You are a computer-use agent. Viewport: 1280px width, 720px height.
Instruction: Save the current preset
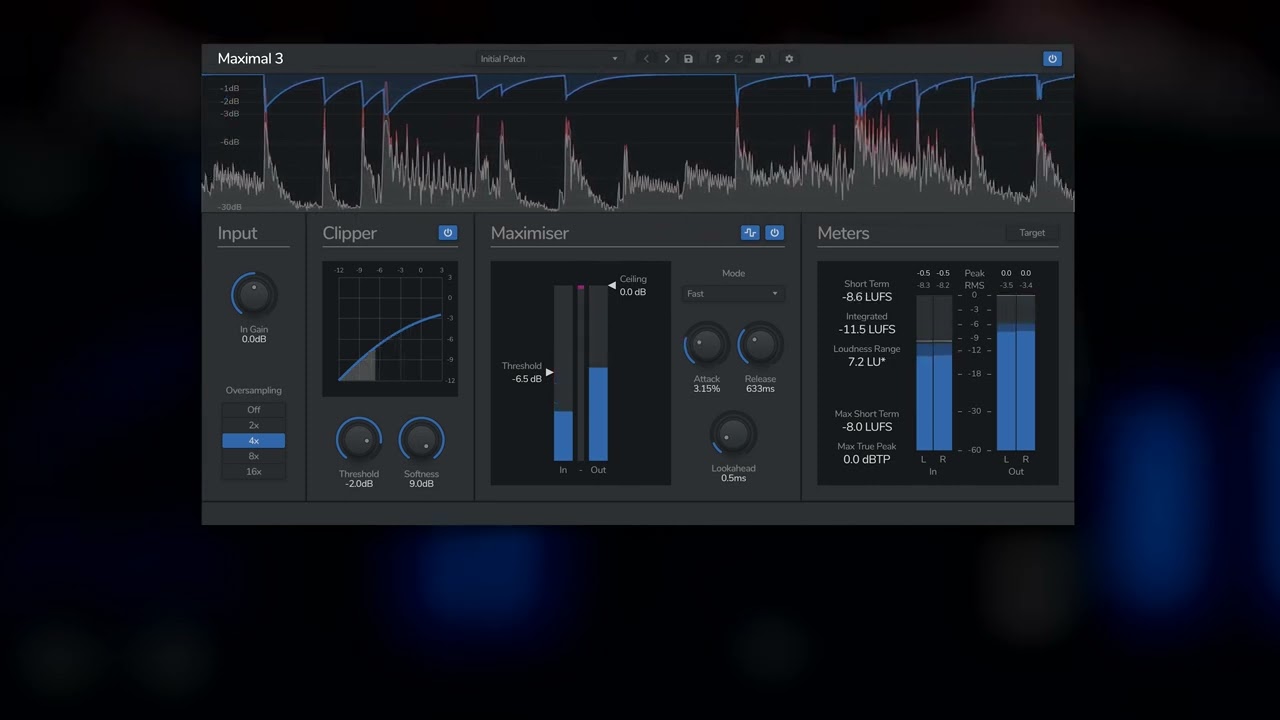(x=688, y=59)
